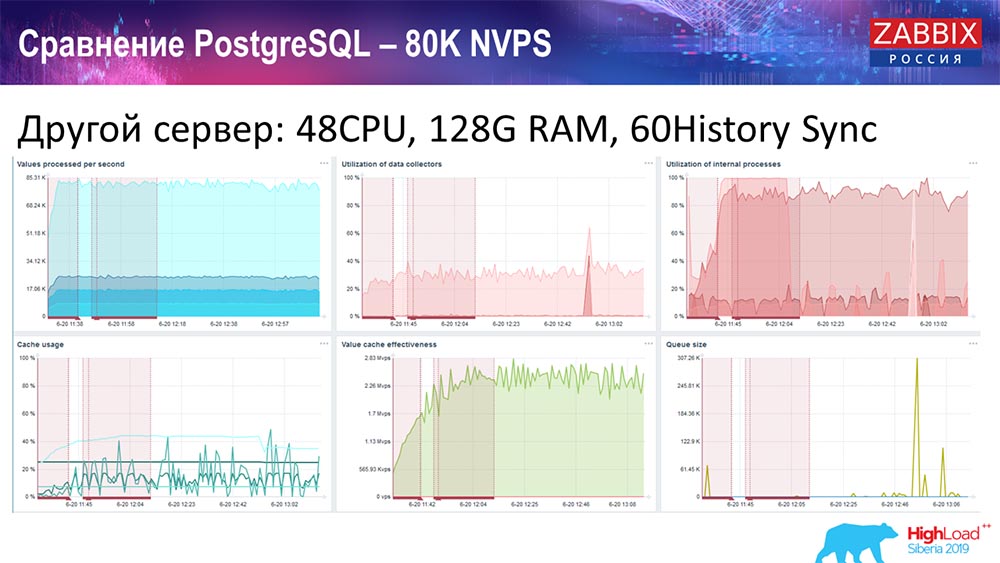Open the Values processed per second widget menu

tap(324, 164)
